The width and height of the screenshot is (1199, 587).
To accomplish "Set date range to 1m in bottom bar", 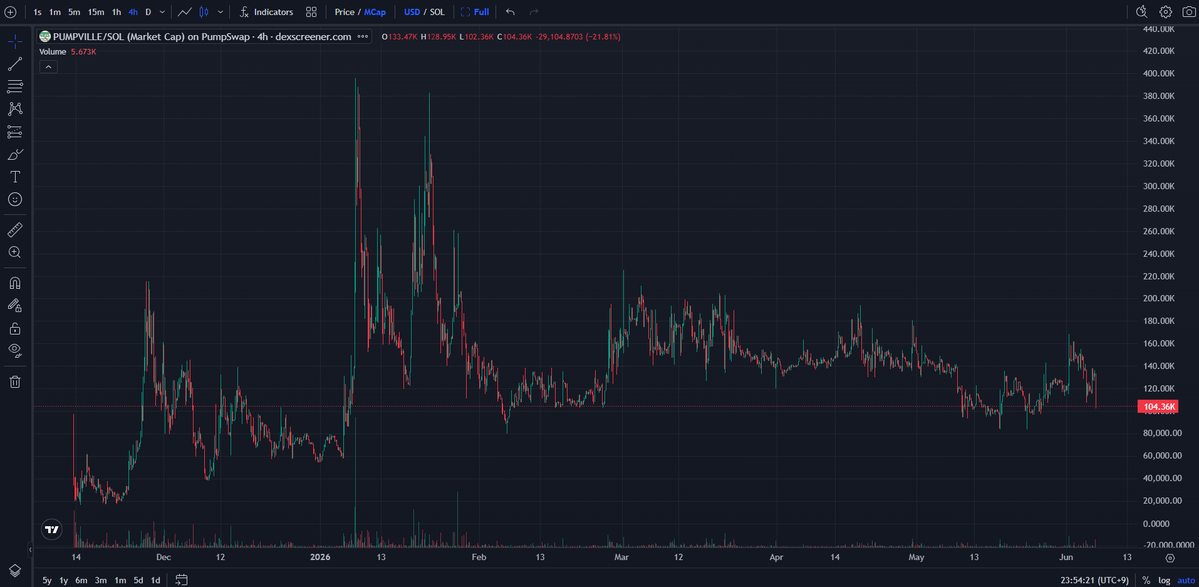I will tap(120, 580).
